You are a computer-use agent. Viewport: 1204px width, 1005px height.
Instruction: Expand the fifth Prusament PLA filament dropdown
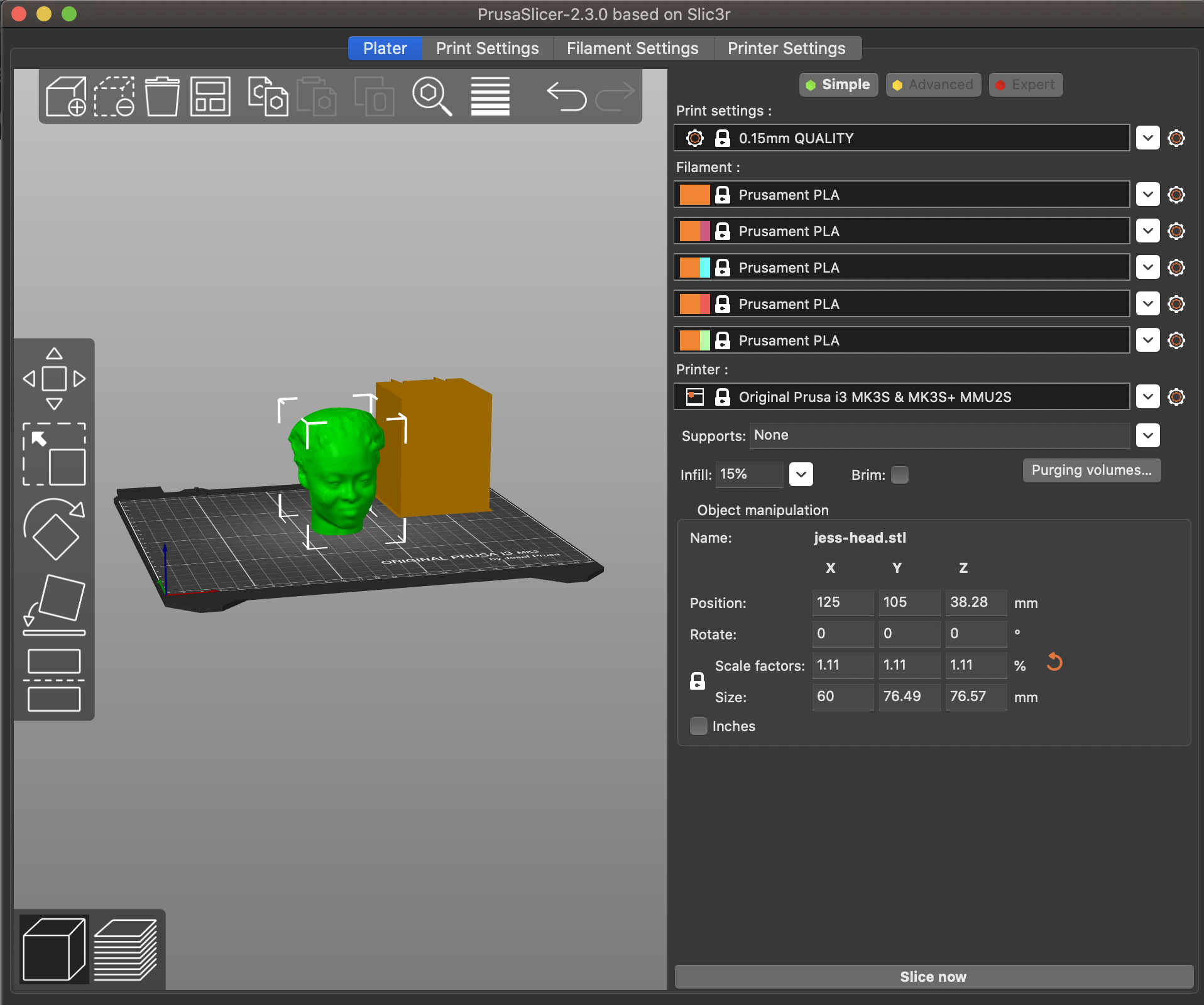(1147, 340)
